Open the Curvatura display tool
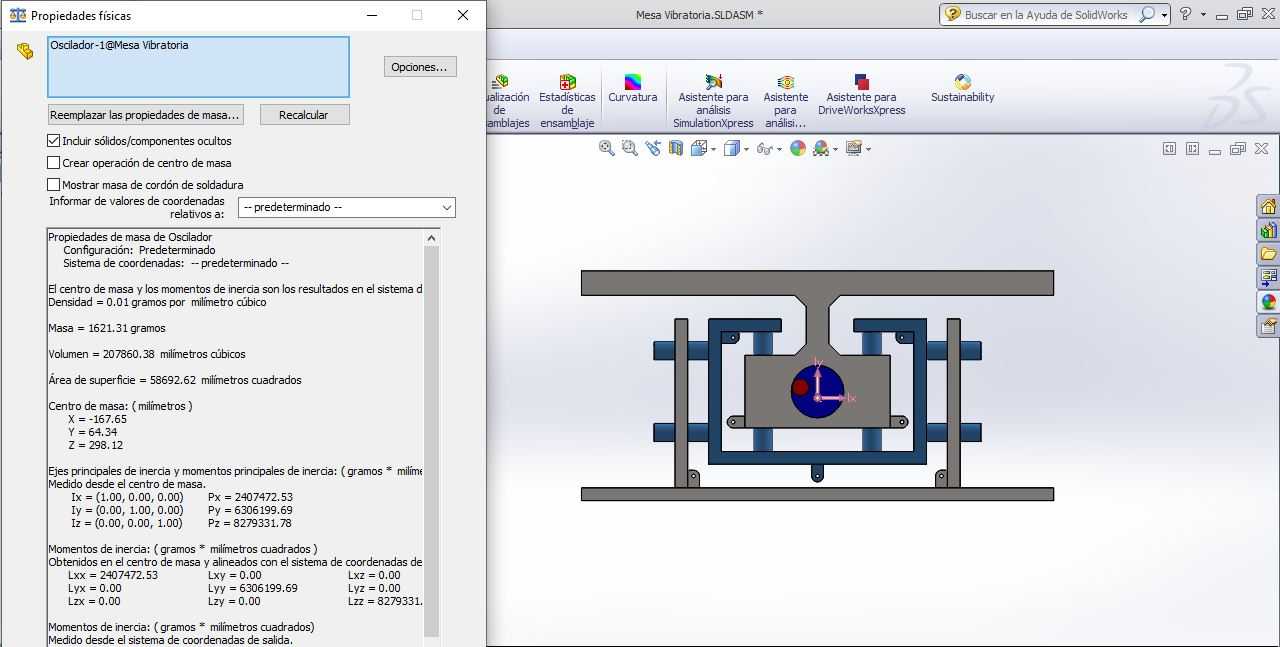The width and height of the screenshot is (1280, 647). click(633, 88)
